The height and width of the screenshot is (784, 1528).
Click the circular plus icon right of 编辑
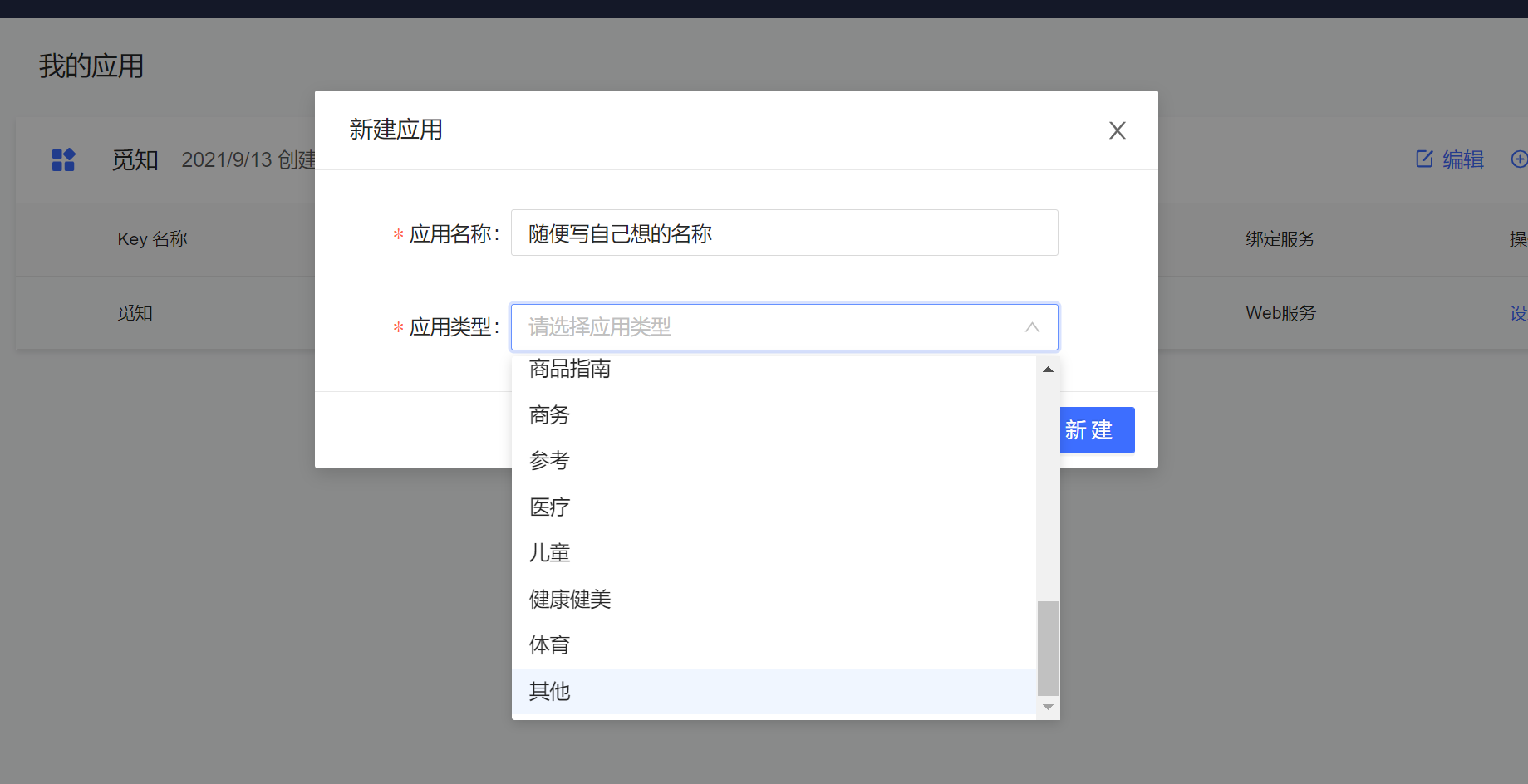click(1518, 159)
